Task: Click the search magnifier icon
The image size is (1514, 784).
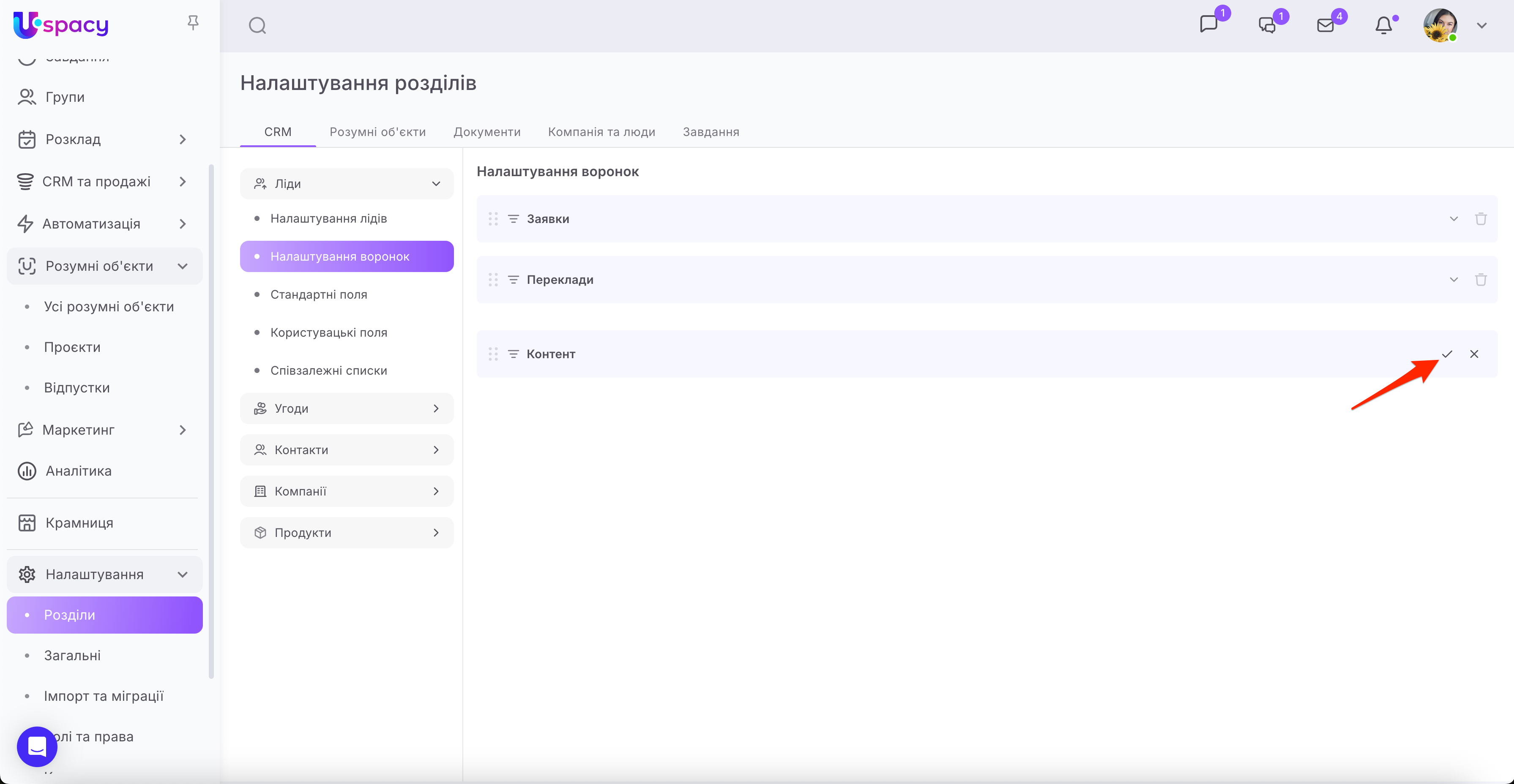Action: point(257,25)
